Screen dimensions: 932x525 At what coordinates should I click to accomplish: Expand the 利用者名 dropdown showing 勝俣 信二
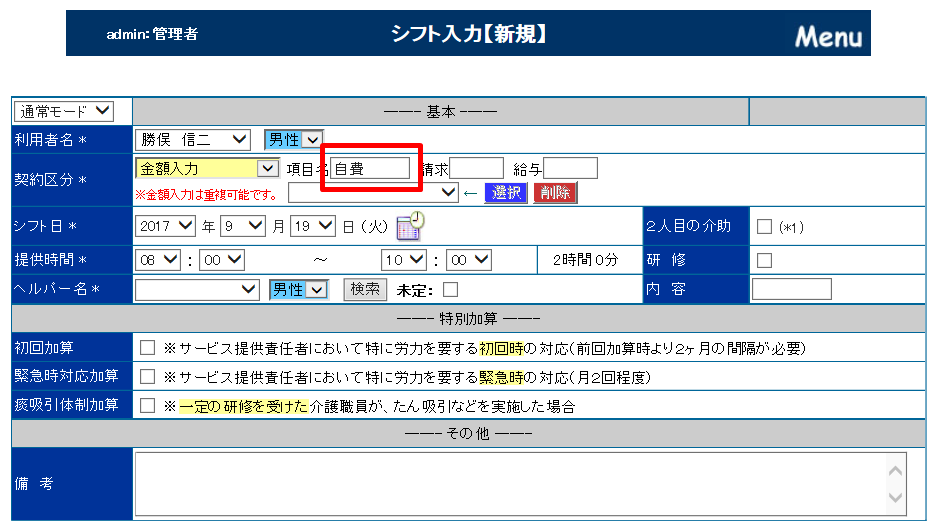point(193,140)
